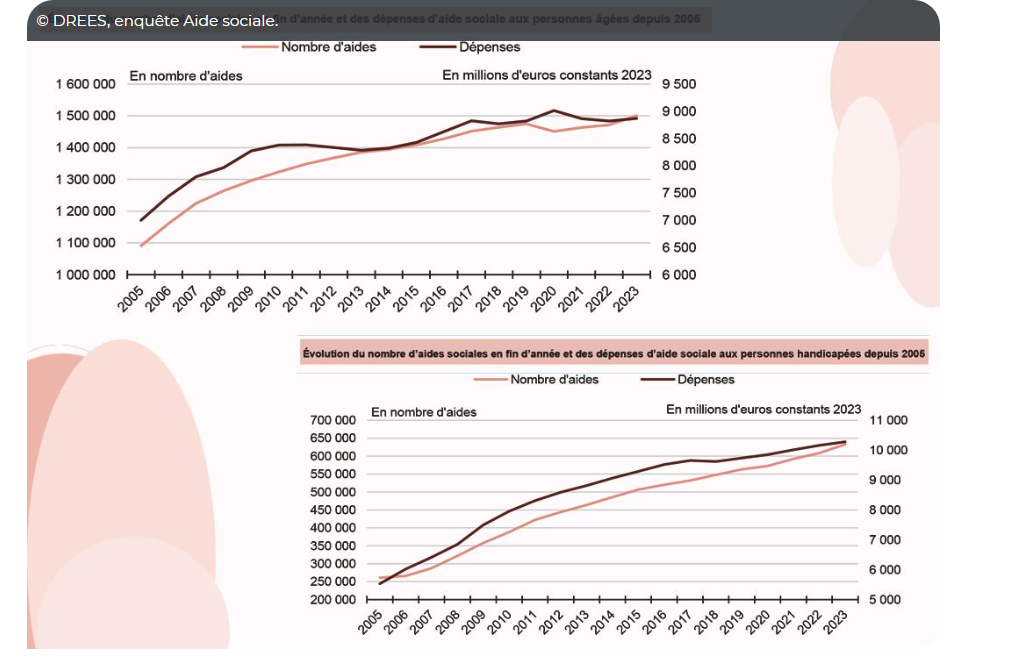Select "Dépenses" legend label in top chart
This screenshot has height=659, width=1018.
(489, 47)
